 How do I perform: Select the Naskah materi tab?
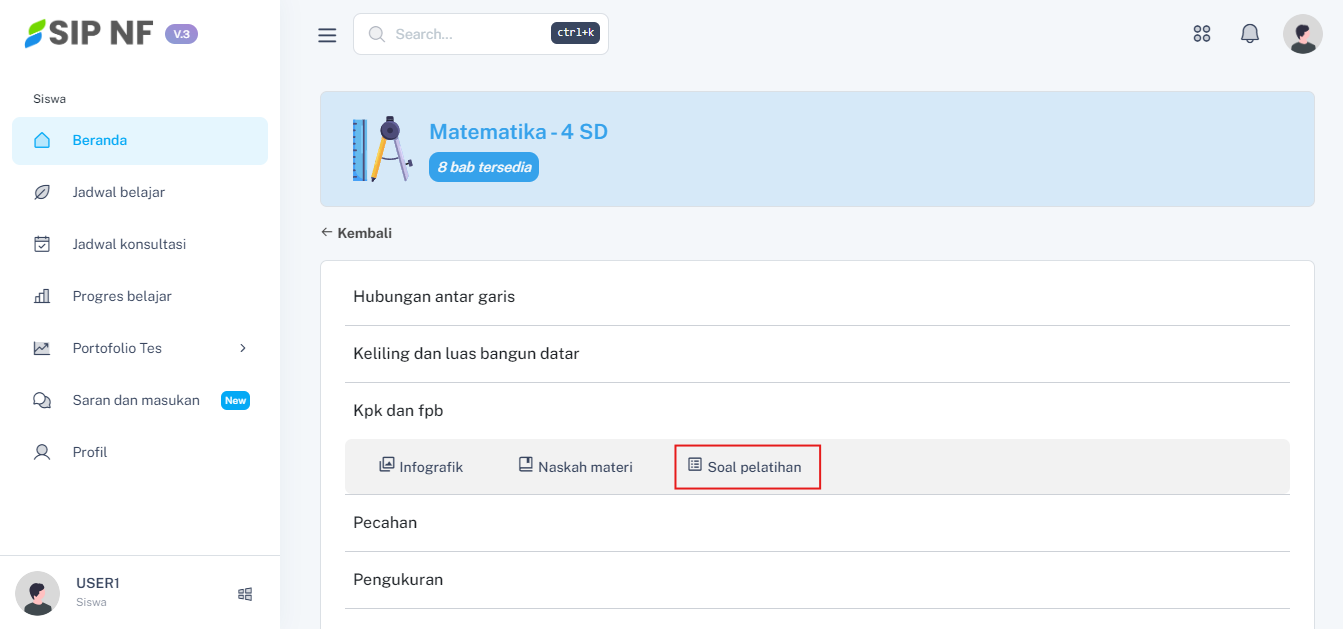575,467
